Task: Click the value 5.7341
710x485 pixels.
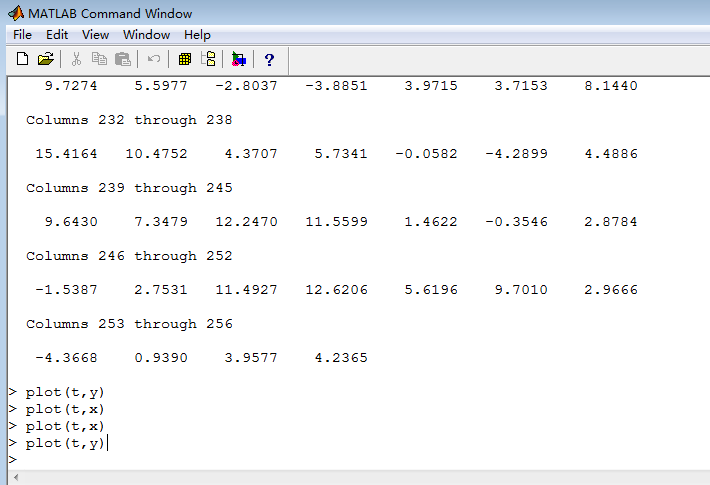Action: pos(341,154)
